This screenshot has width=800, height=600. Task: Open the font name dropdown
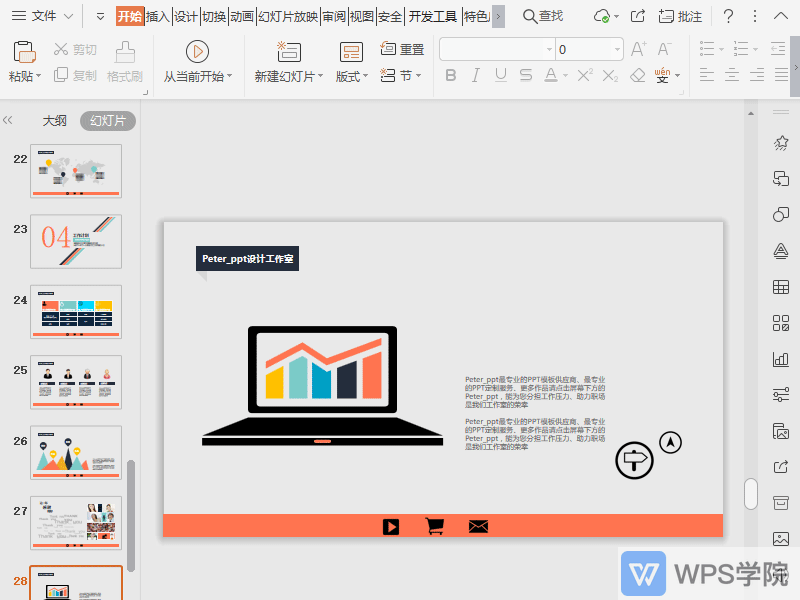tap(549, 49)
